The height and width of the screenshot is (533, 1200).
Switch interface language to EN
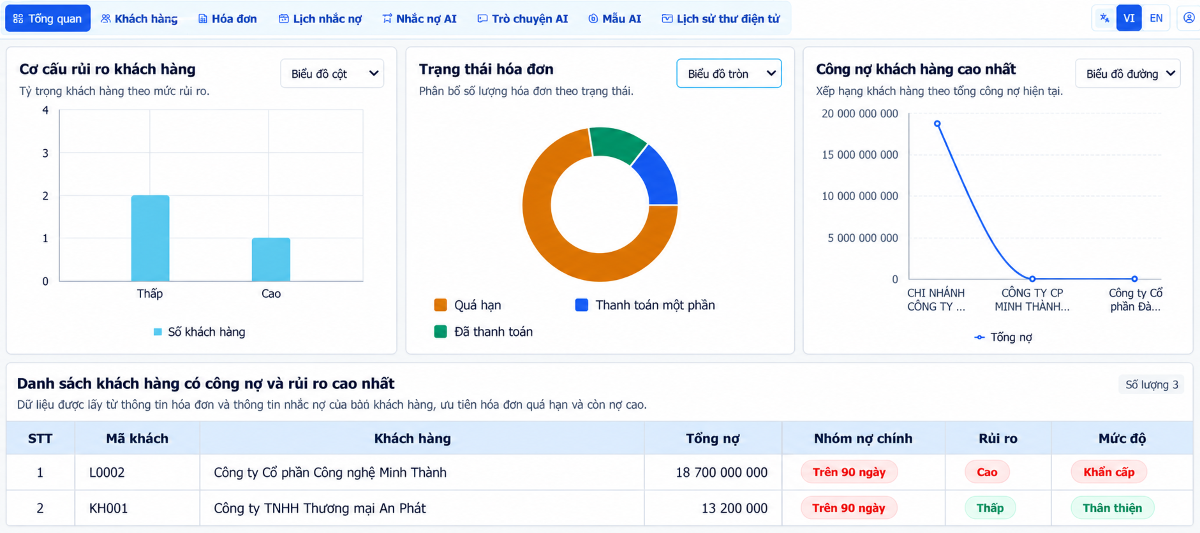click(1156, 18)
